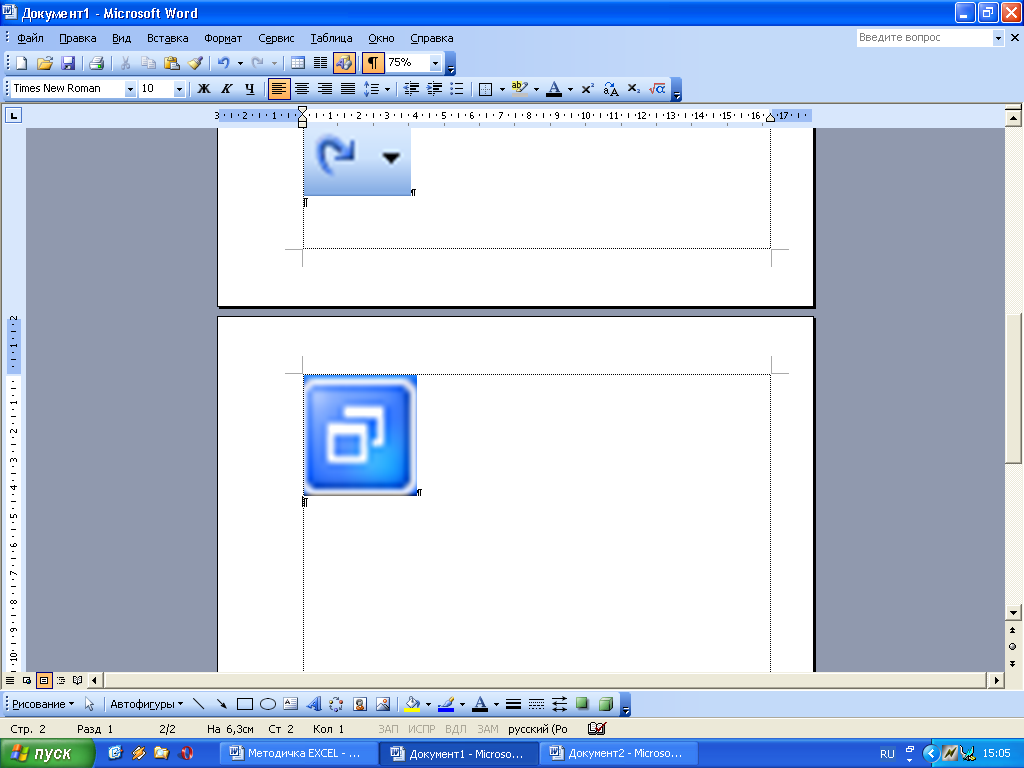Open the Times New Roman font dropdown

point(130,89)
